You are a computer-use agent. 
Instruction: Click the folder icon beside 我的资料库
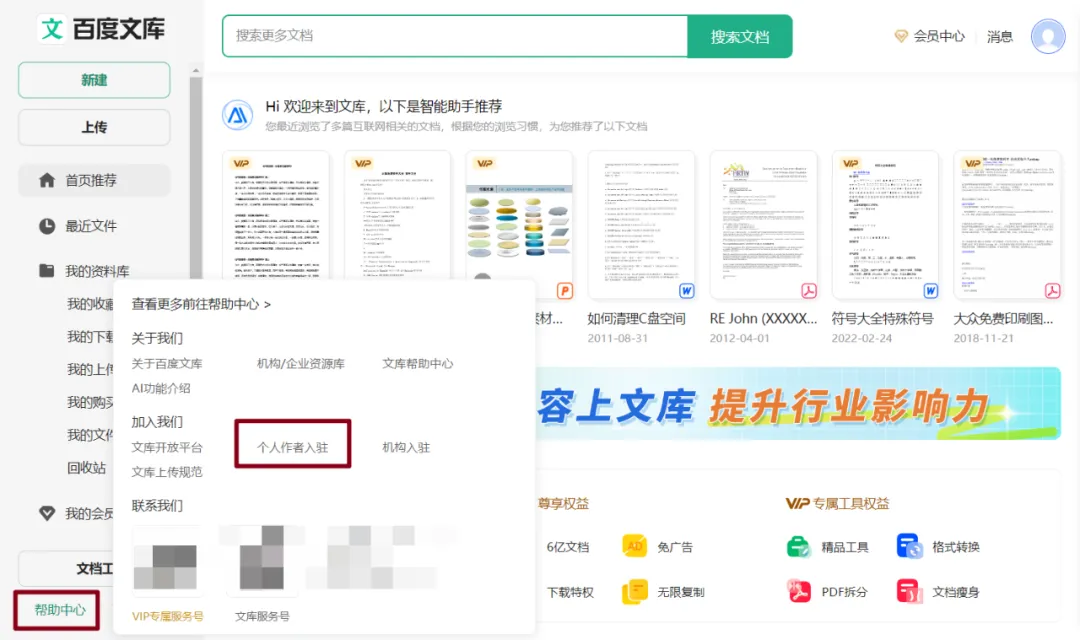coord(47,271)
